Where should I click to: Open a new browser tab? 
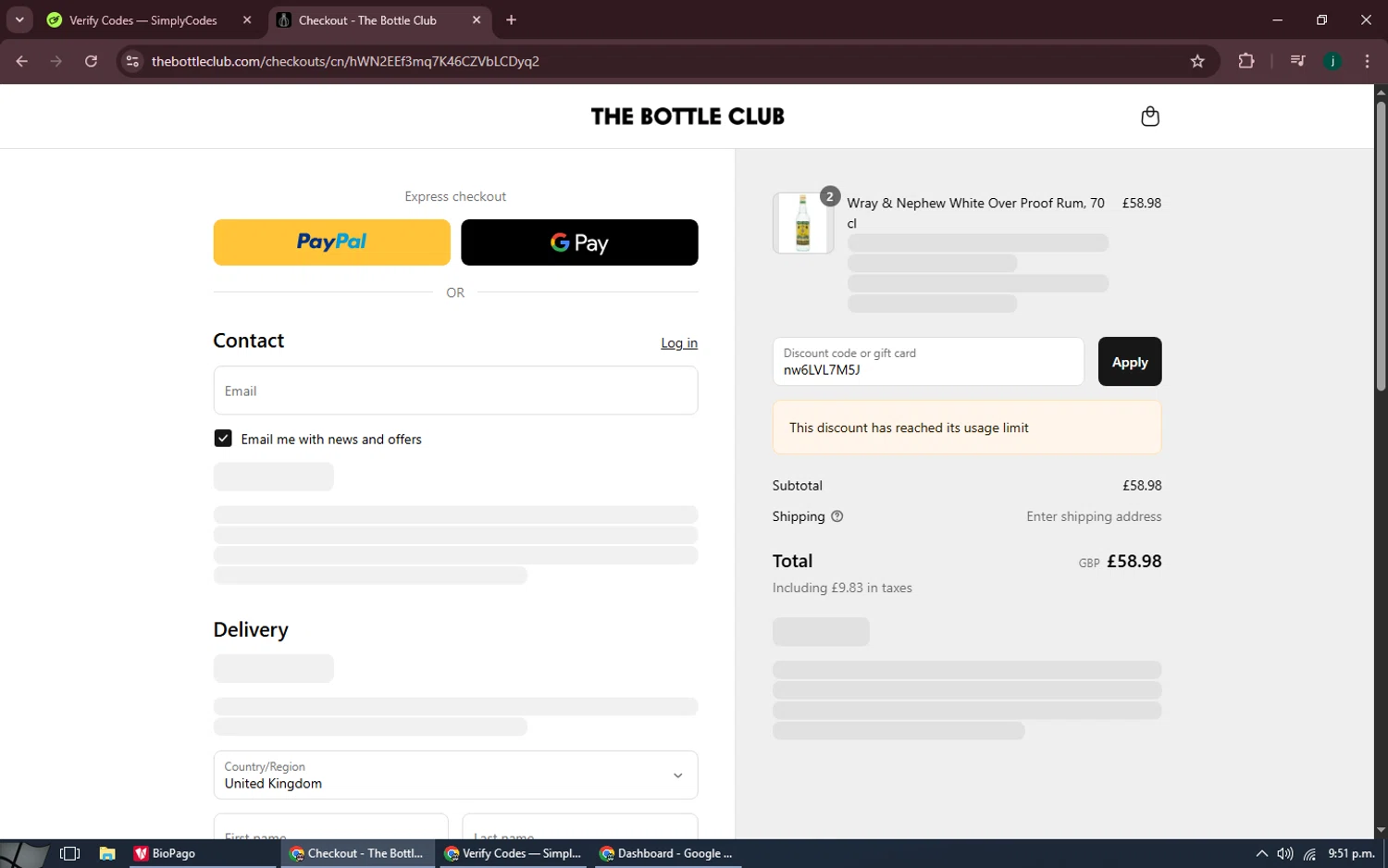[x=511, y=19]
